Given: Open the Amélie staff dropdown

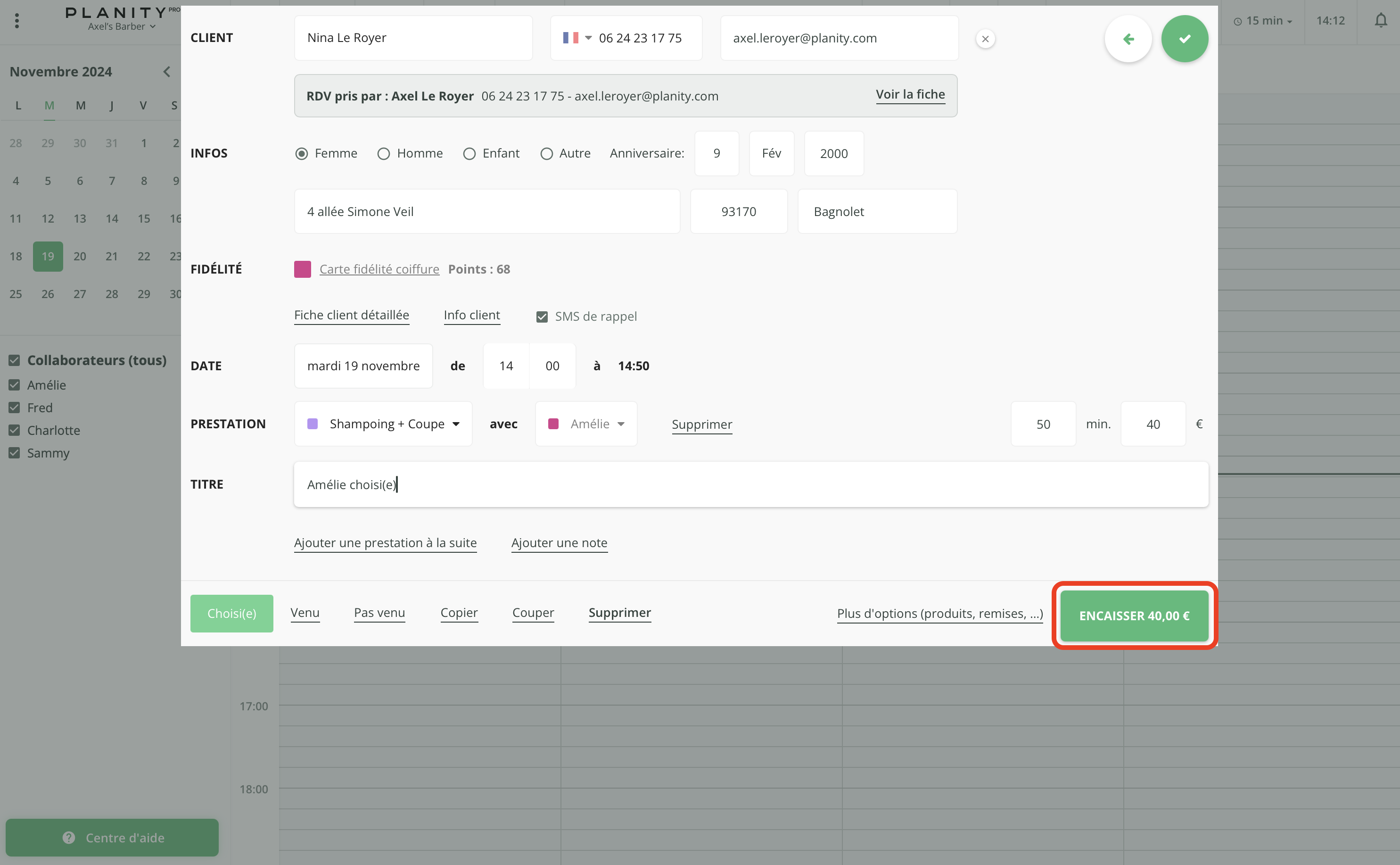Looking at the screenshot, I should (586, 424).
